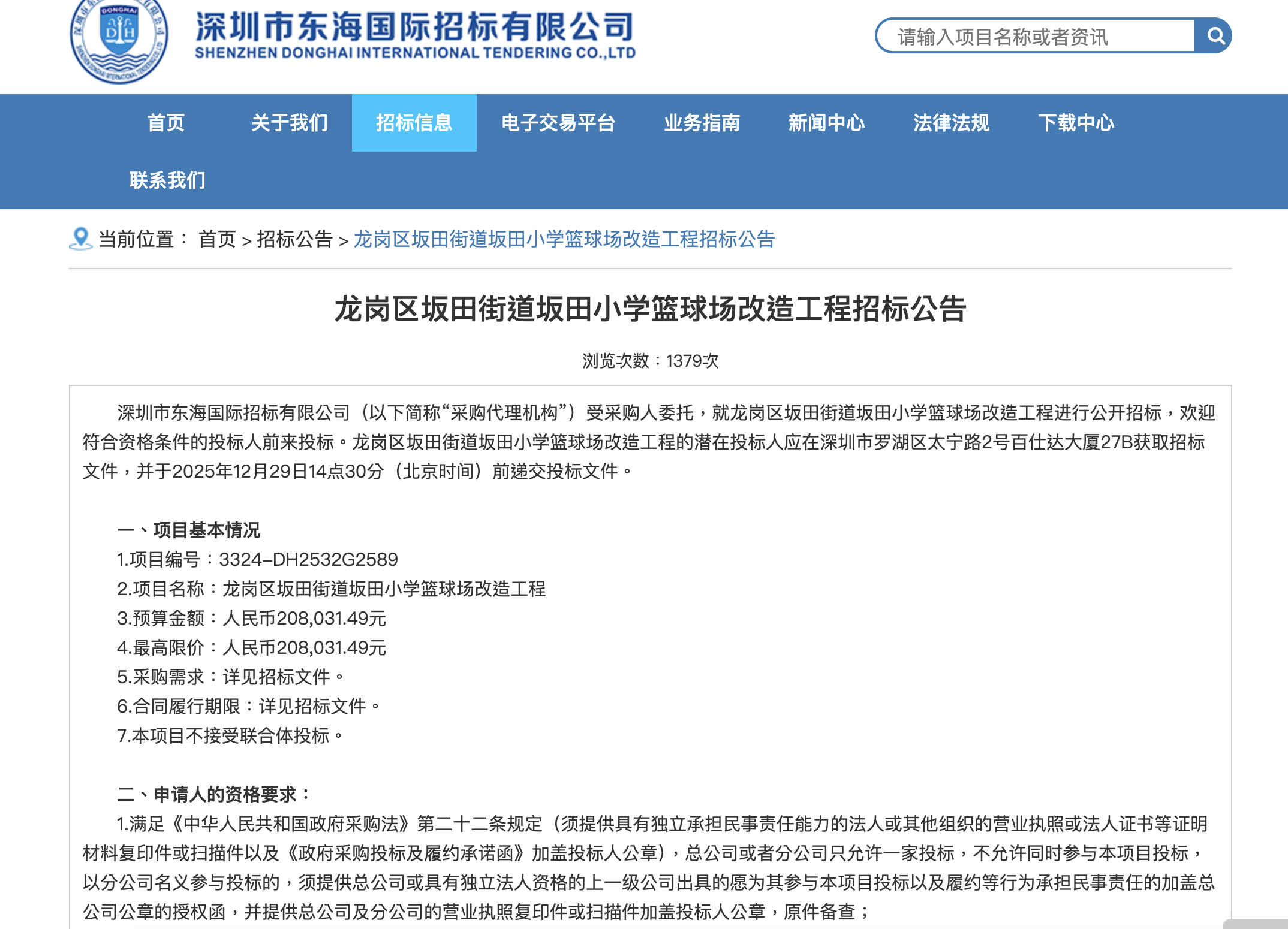Open the 关于我们 menu item
The width and height of the screenshot is (1288, 929).
290,123
